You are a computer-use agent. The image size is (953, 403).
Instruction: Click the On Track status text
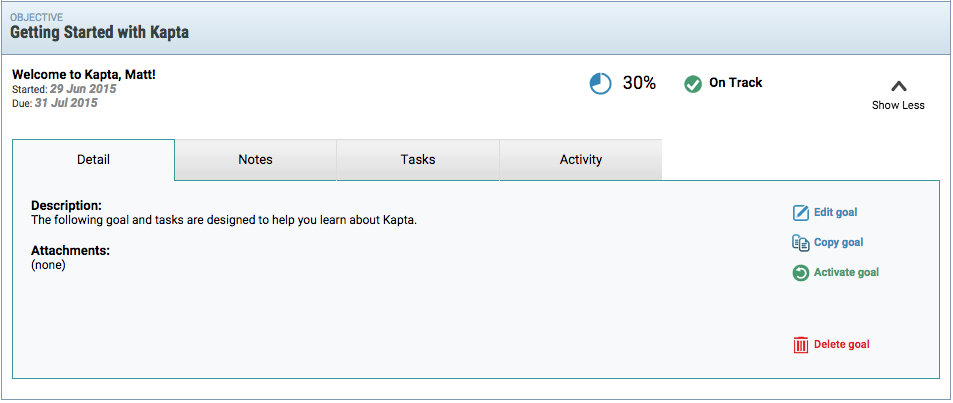(x=736, y=83)
